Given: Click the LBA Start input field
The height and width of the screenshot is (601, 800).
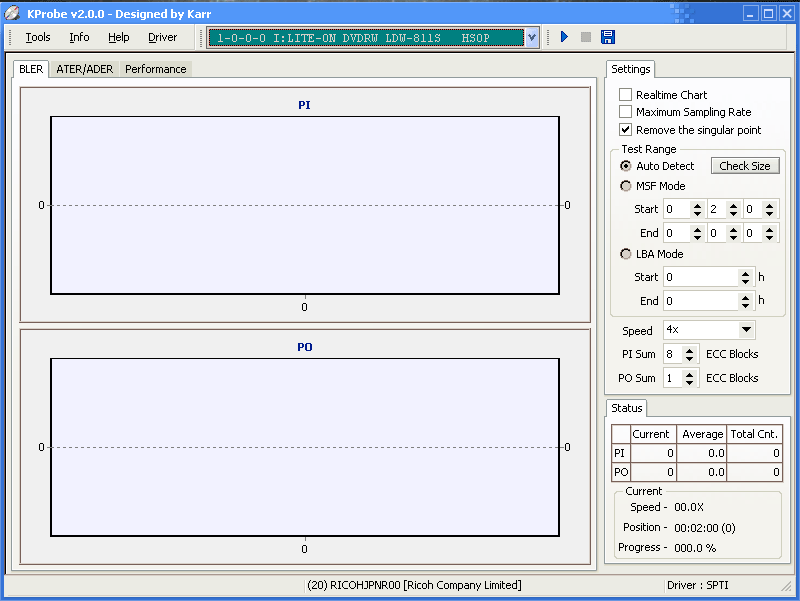Looking at the screenshot, I should pos(699,277).
